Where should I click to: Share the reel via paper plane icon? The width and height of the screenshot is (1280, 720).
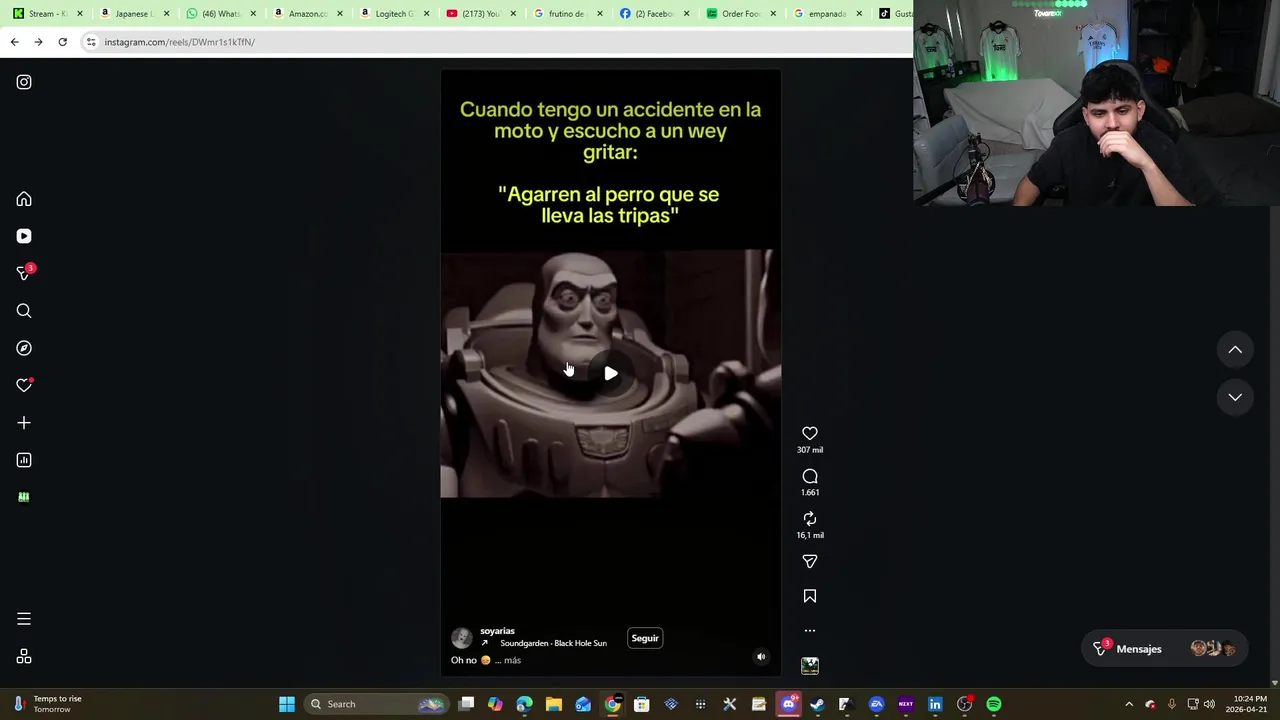pyautogui.click(x=810, y=561)
